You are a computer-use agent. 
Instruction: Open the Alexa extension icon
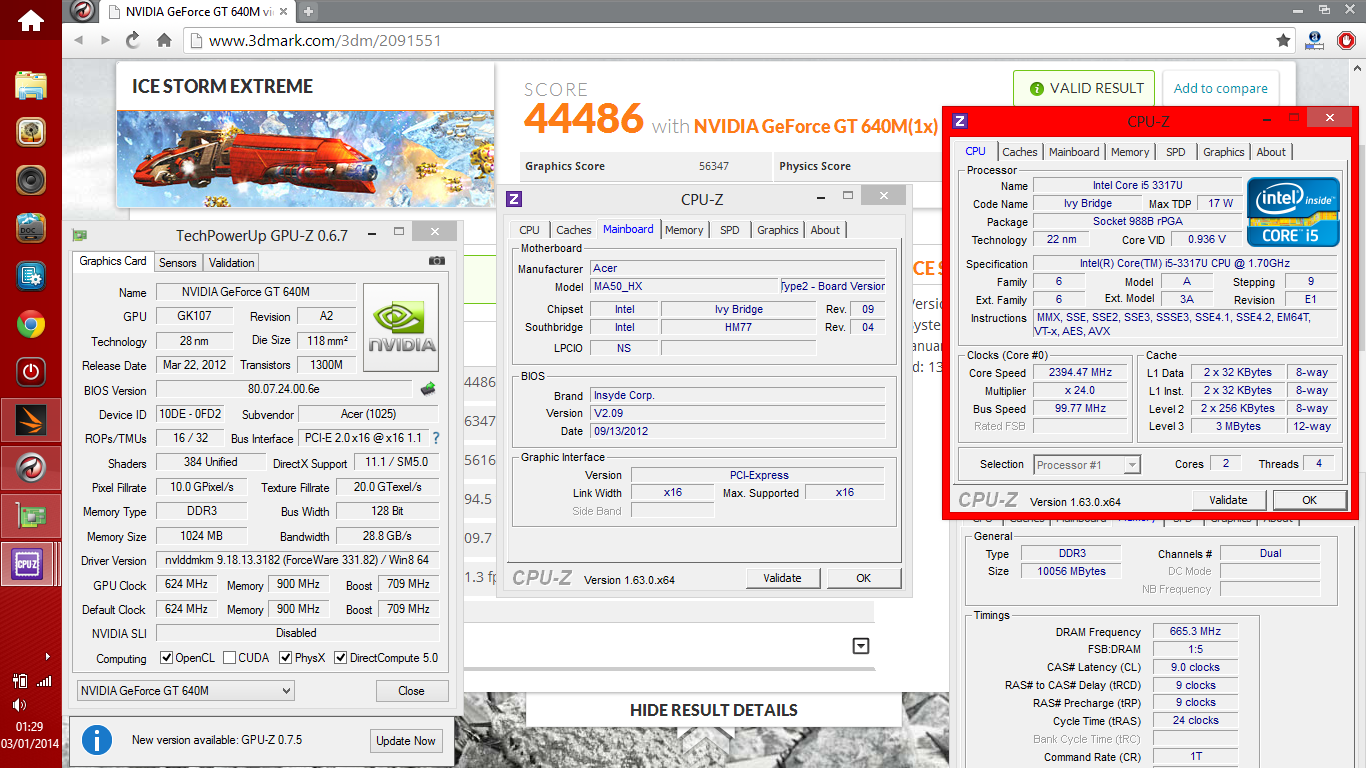[x=1316, y=40]
